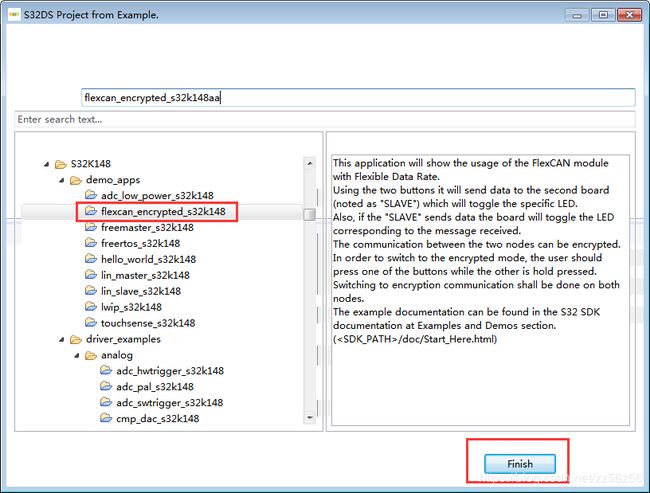The width and height of the screenshot is (650, 493).
Task: Click the S32DS icon in the title bar
Action: click(14, 15)
